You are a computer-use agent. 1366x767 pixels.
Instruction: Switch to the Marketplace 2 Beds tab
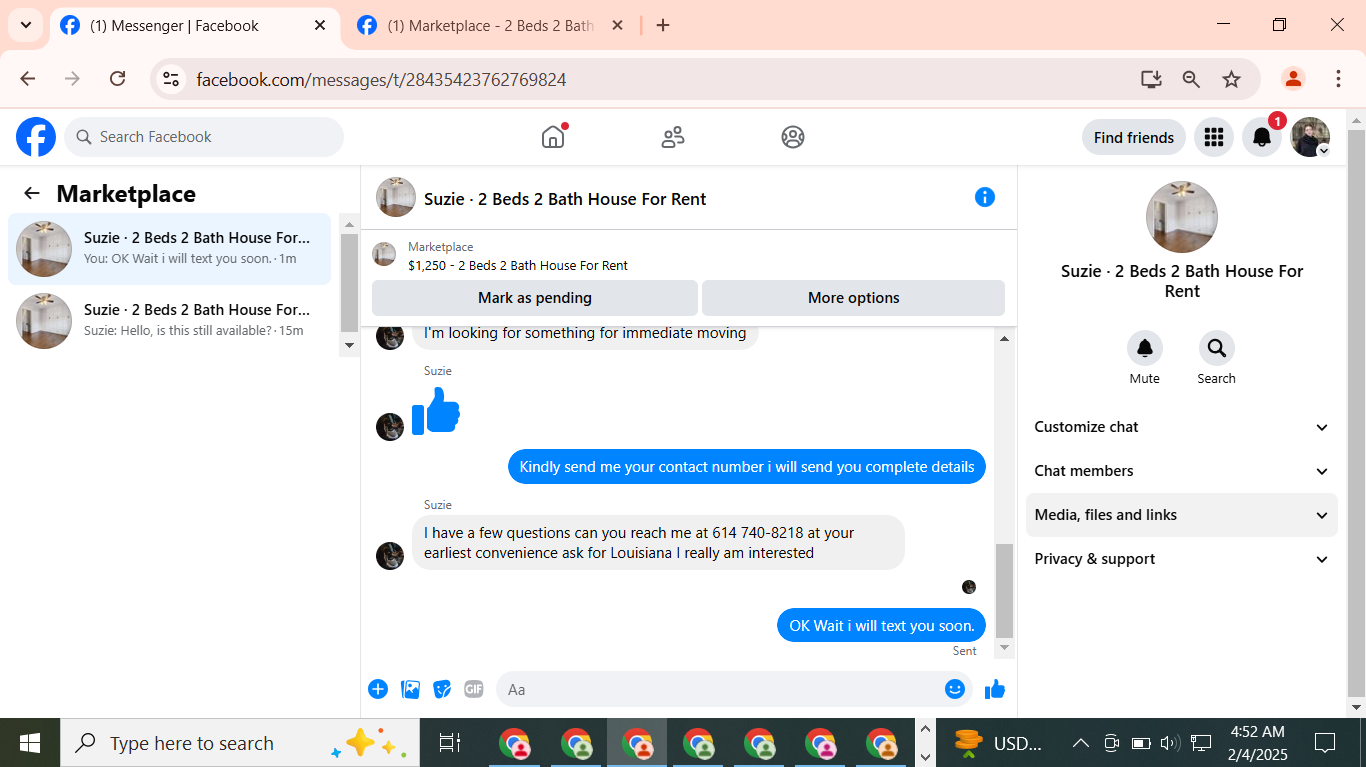pyautogui.click(x=490, y=26)
